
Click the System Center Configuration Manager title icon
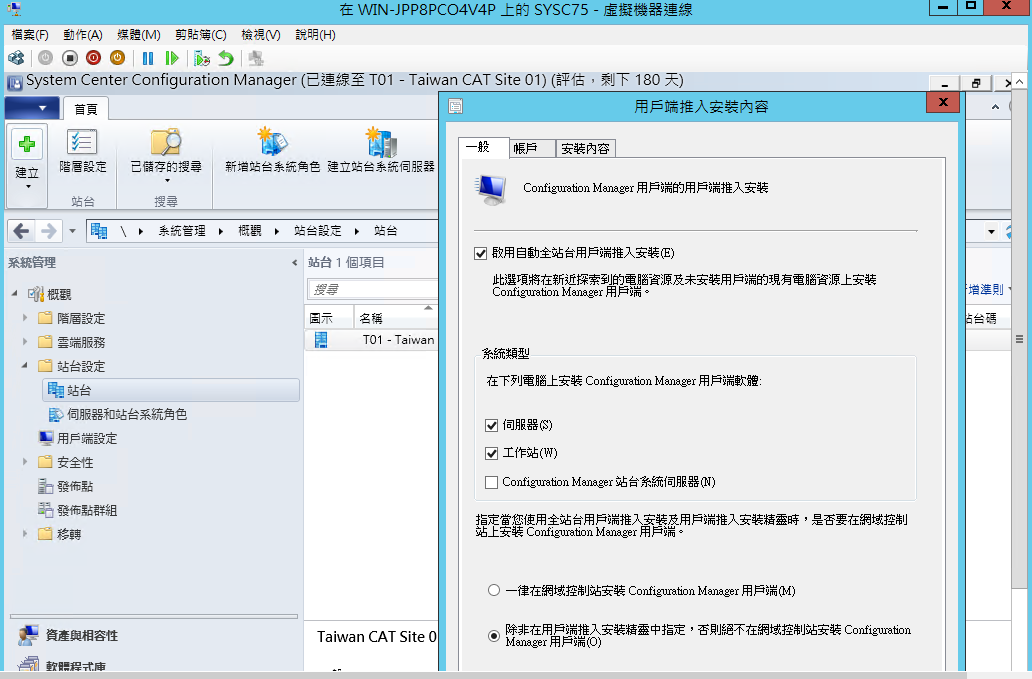click(x=14, y=83)
